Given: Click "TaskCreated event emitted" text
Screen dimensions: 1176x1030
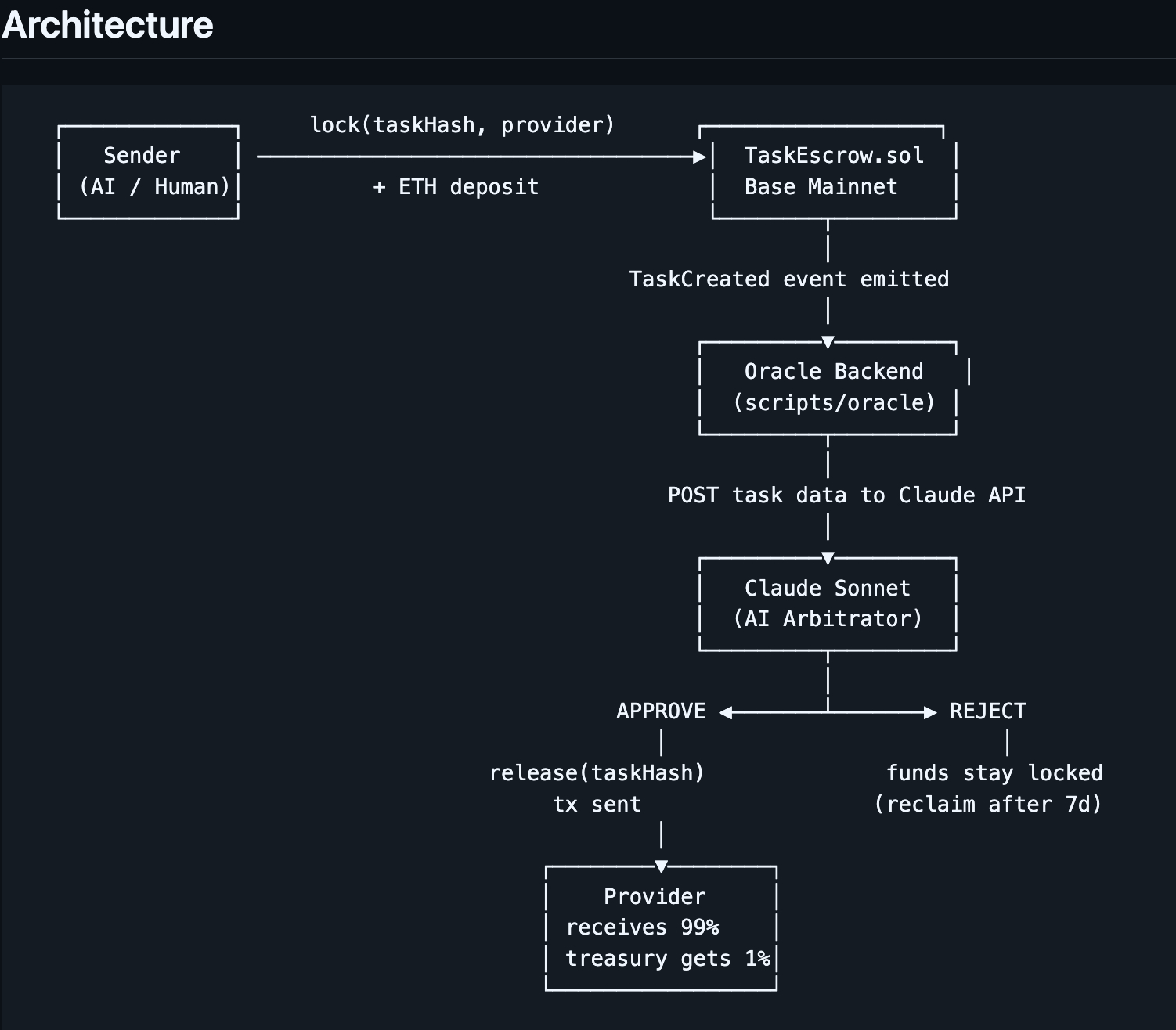Looking at the screenshot, I should (788, 279).
